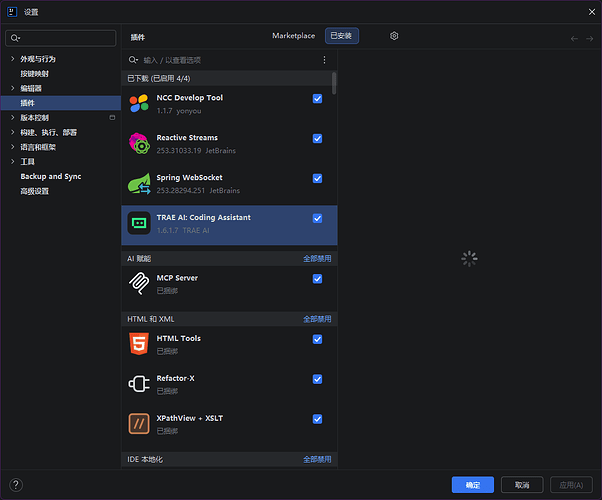Select the NCC Develop Tool name text
The height and width of the screenshot is (500, 602).
[190, 98]
